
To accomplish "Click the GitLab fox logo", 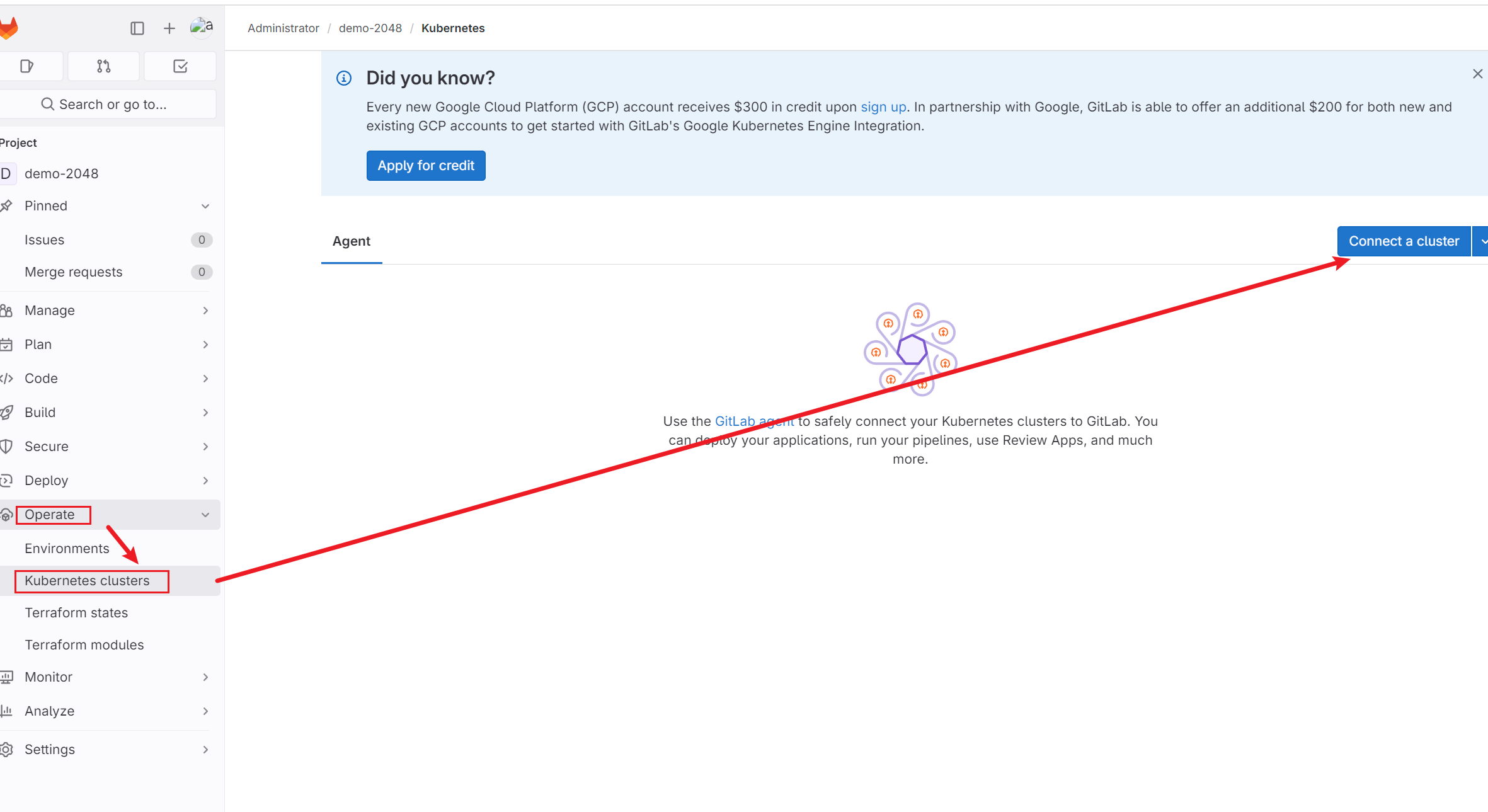I will [x=9, y=28].
